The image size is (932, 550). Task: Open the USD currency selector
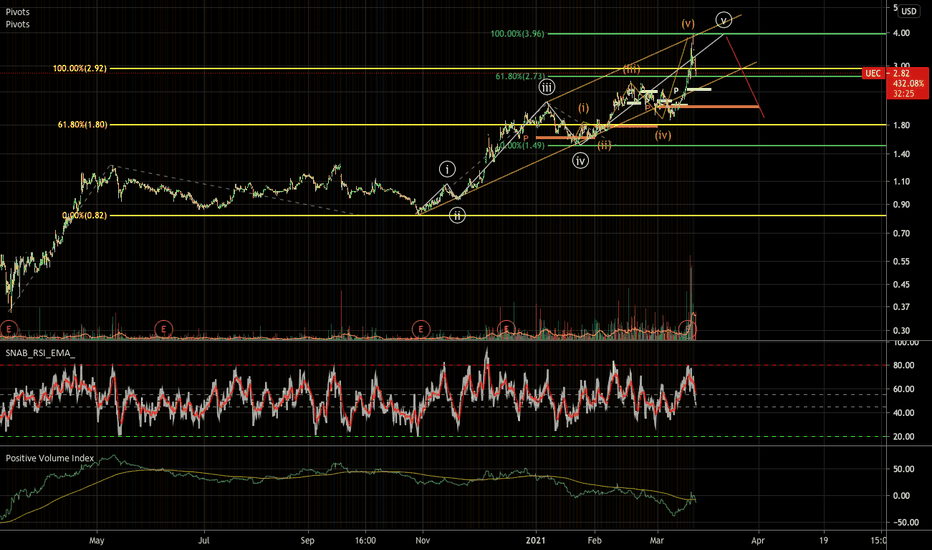(x=908, y=11)
